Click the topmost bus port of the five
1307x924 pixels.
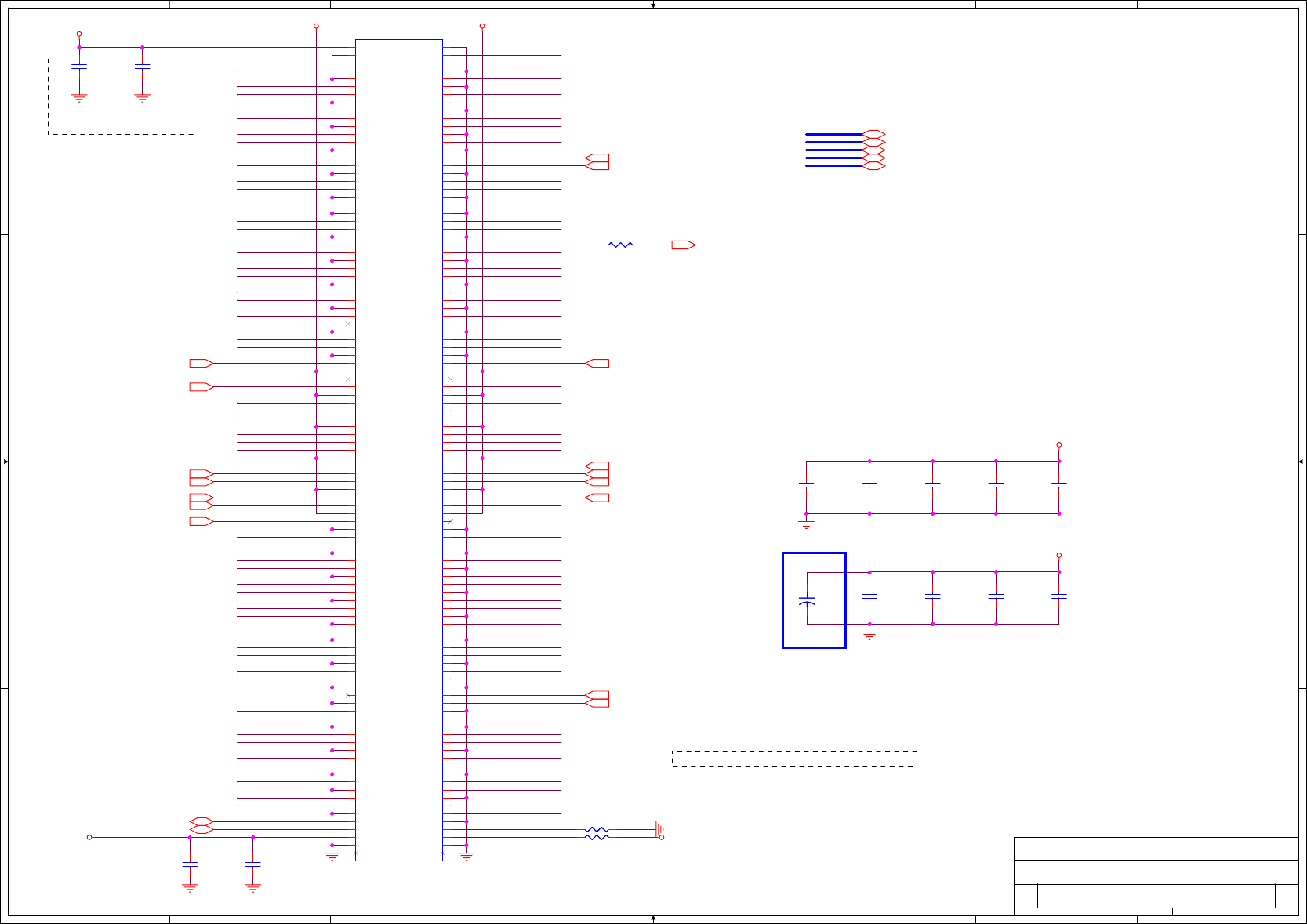pos(874,134)
